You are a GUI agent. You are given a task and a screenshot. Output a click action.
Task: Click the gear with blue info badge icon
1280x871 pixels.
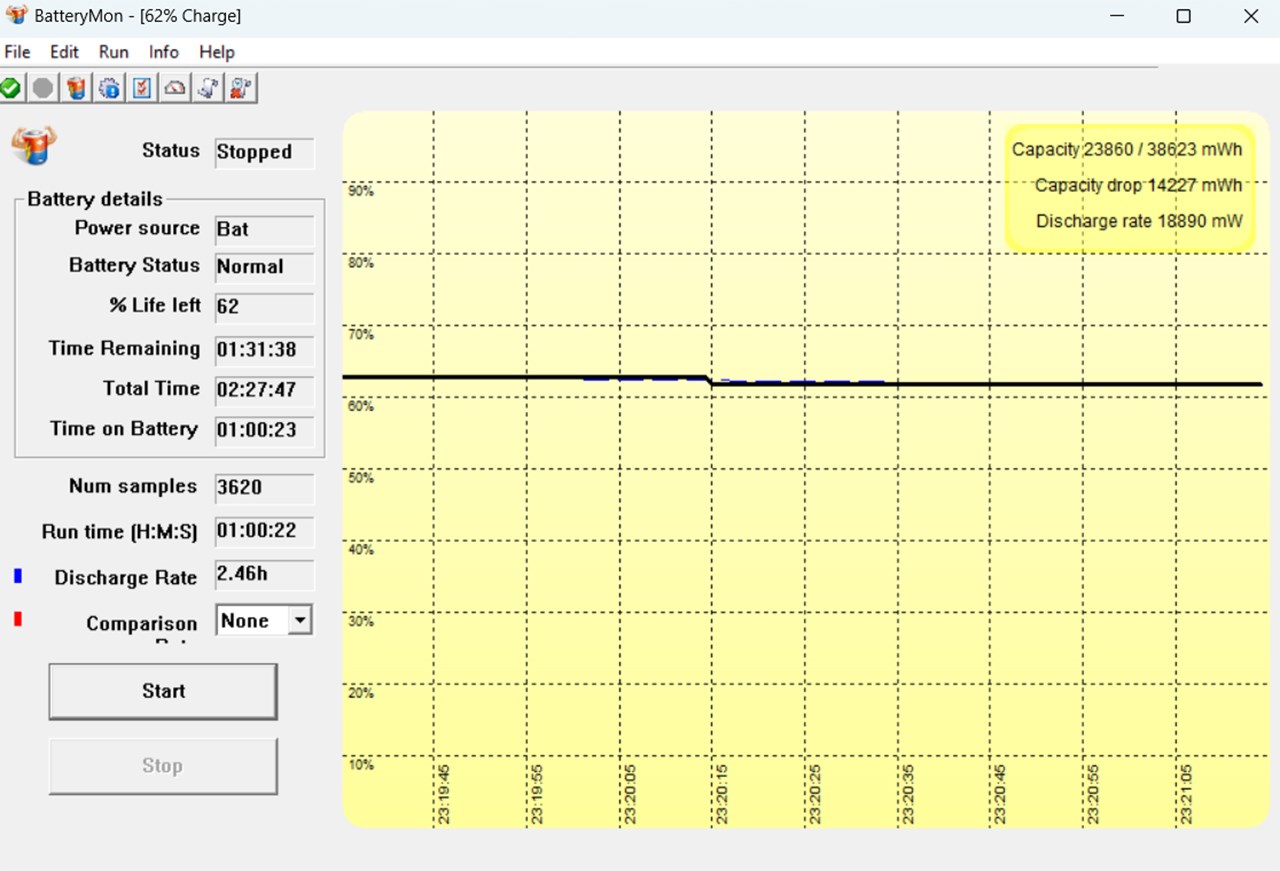point(109,89)
